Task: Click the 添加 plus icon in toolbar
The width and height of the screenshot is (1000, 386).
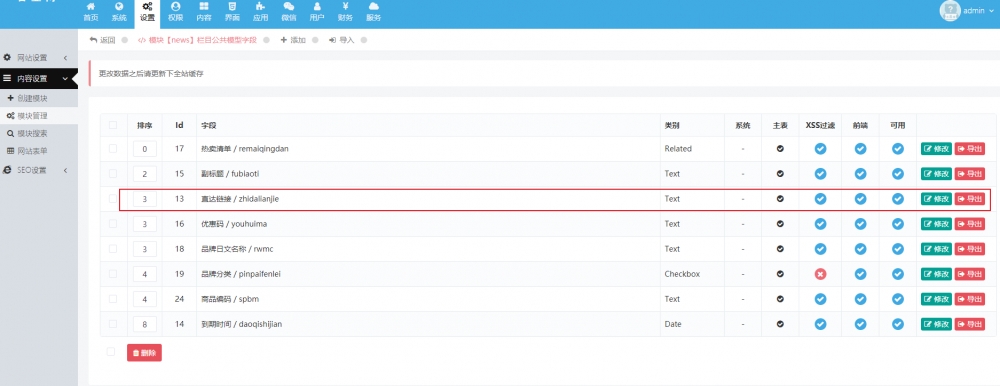Action: pyautogui.click(x=283, y=40)
